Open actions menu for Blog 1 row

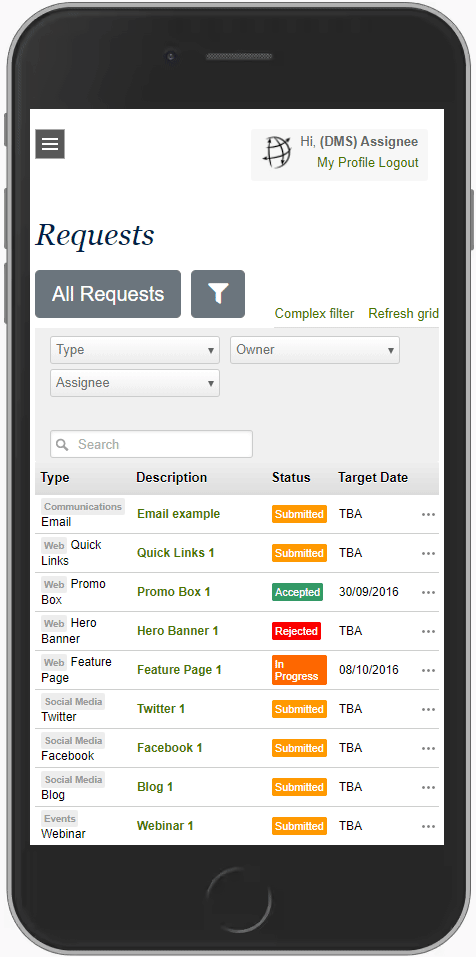click(428, 788)
